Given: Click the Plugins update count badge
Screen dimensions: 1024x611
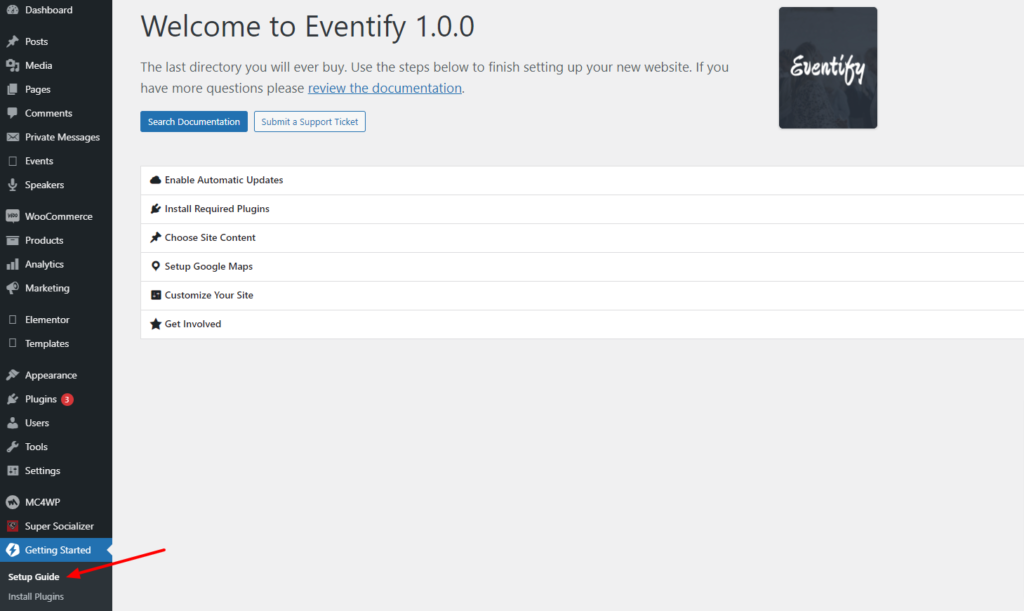Looking at the screenshot, I should point(67,399).
